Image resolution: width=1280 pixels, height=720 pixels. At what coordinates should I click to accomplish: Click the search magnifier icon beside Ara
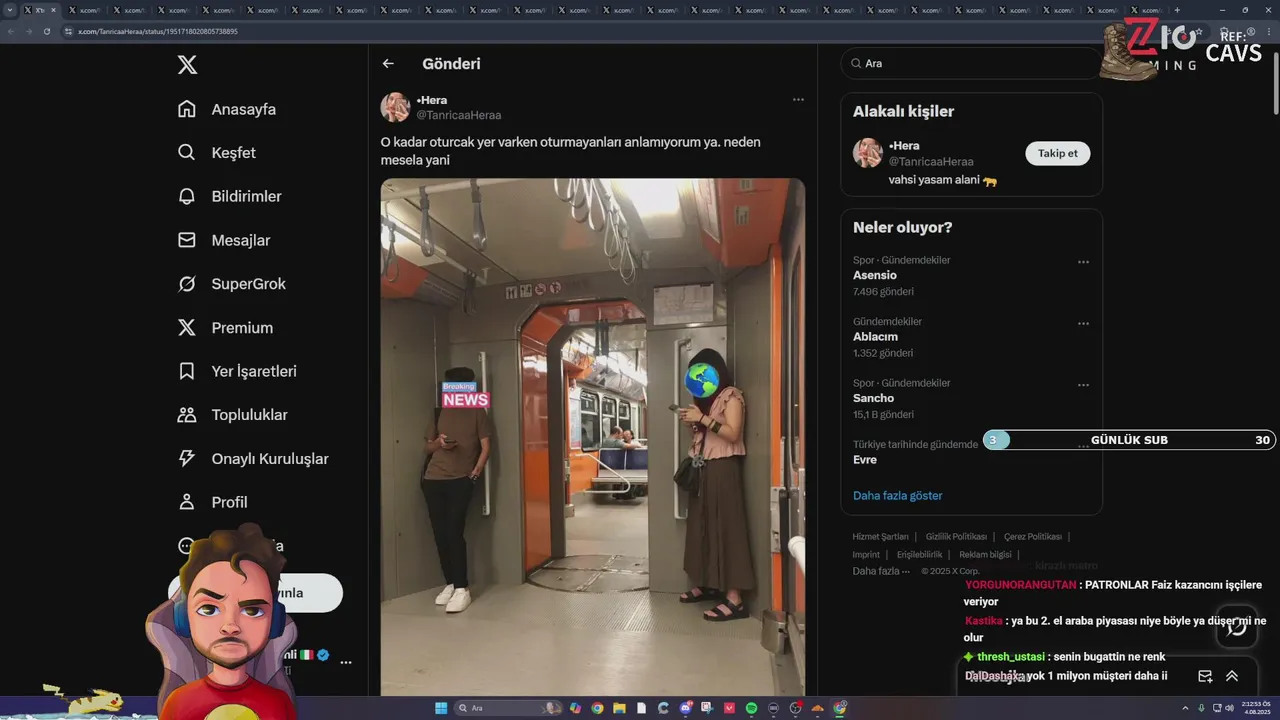point(856,63)
